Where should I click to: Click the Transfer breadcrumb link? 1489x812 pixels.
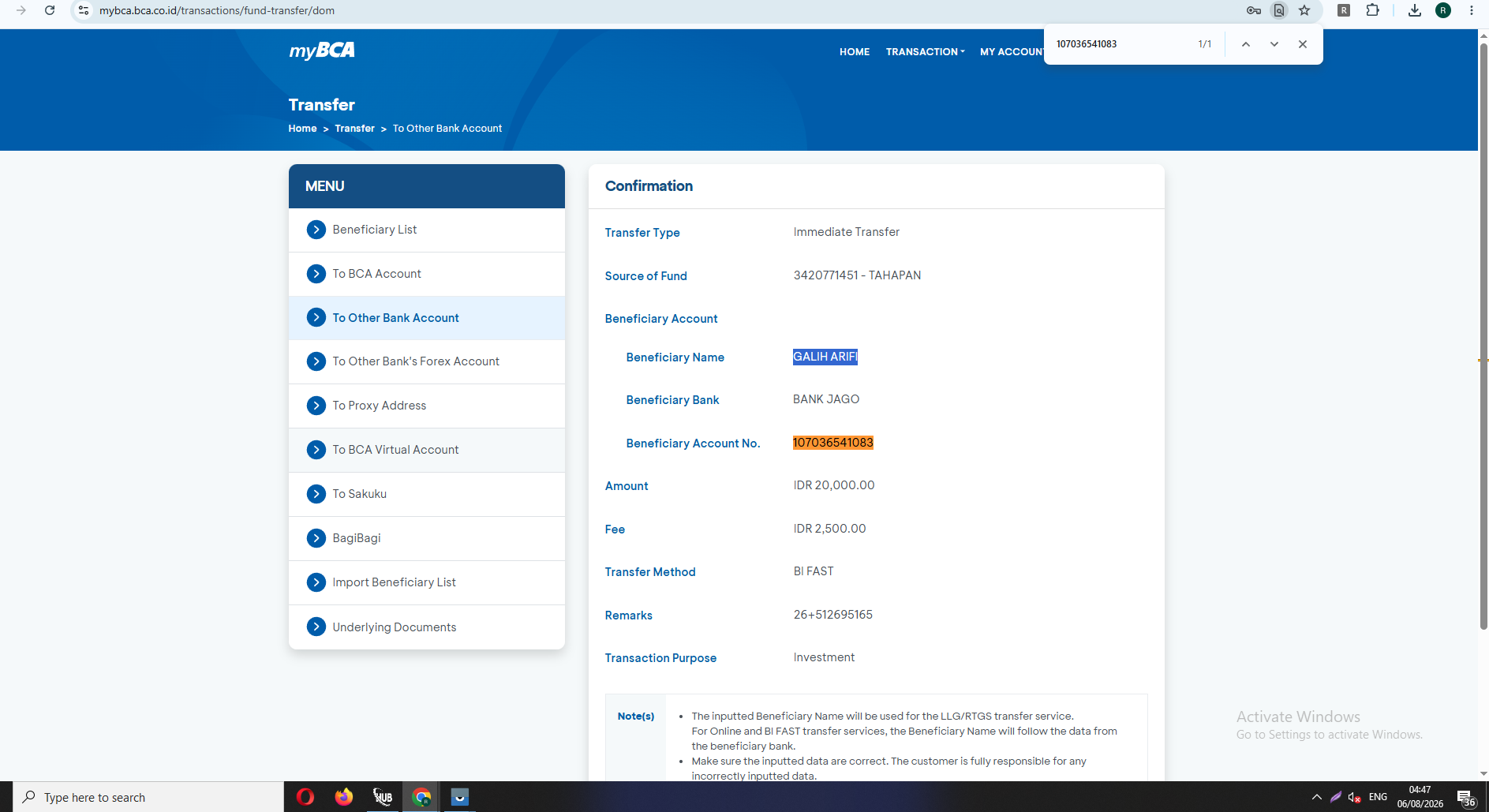click(354, 129)
